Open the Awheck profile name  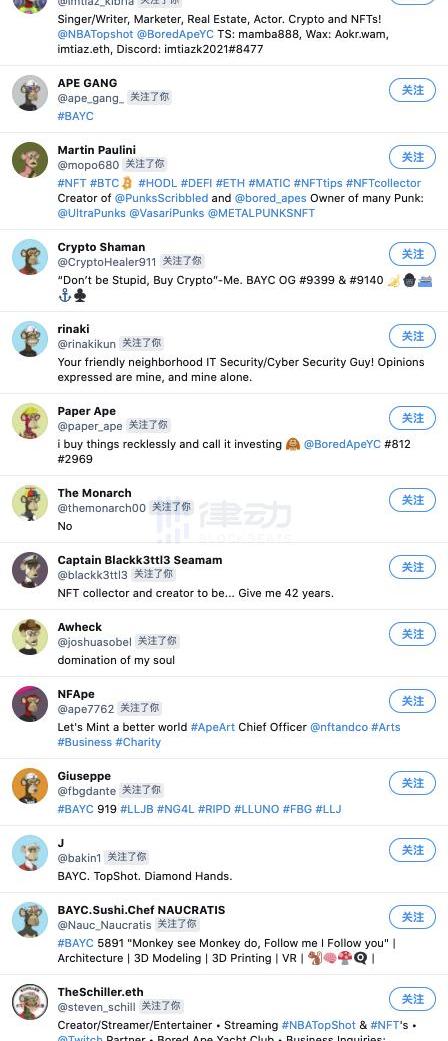80,627
